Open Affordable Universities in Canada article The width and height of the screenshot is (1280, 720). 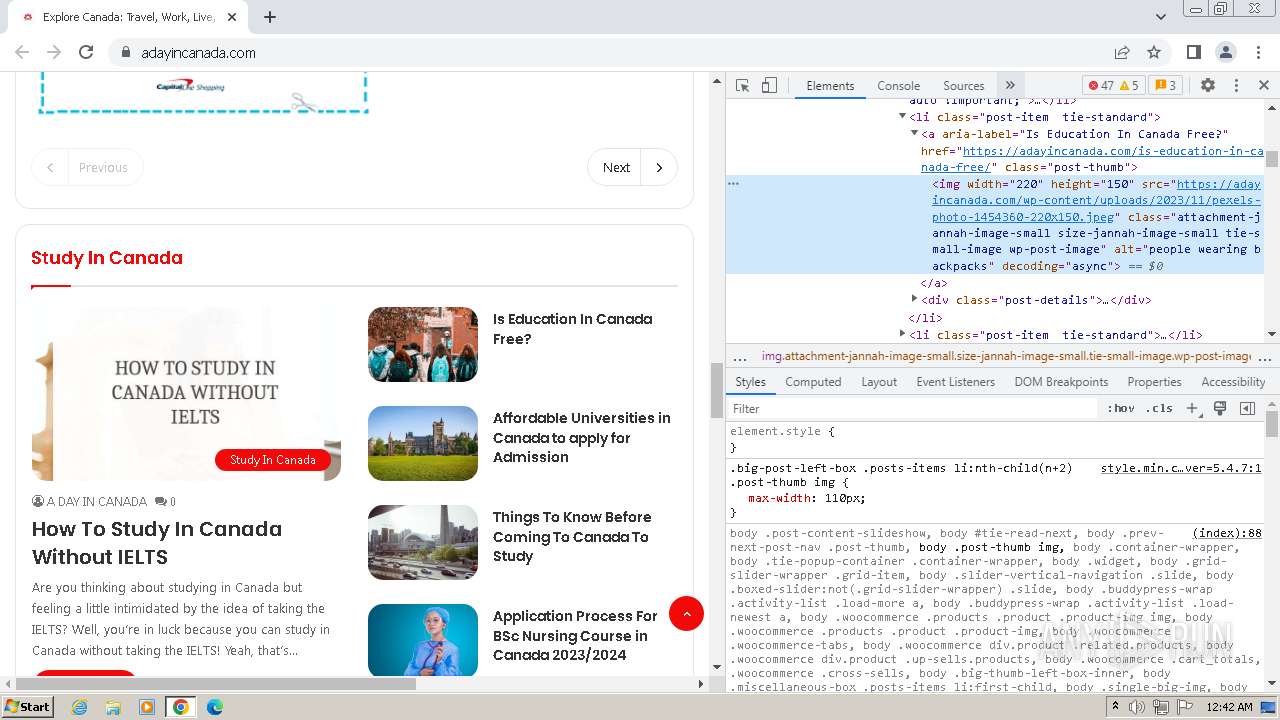pyautogui.click(x=582, y=438)
